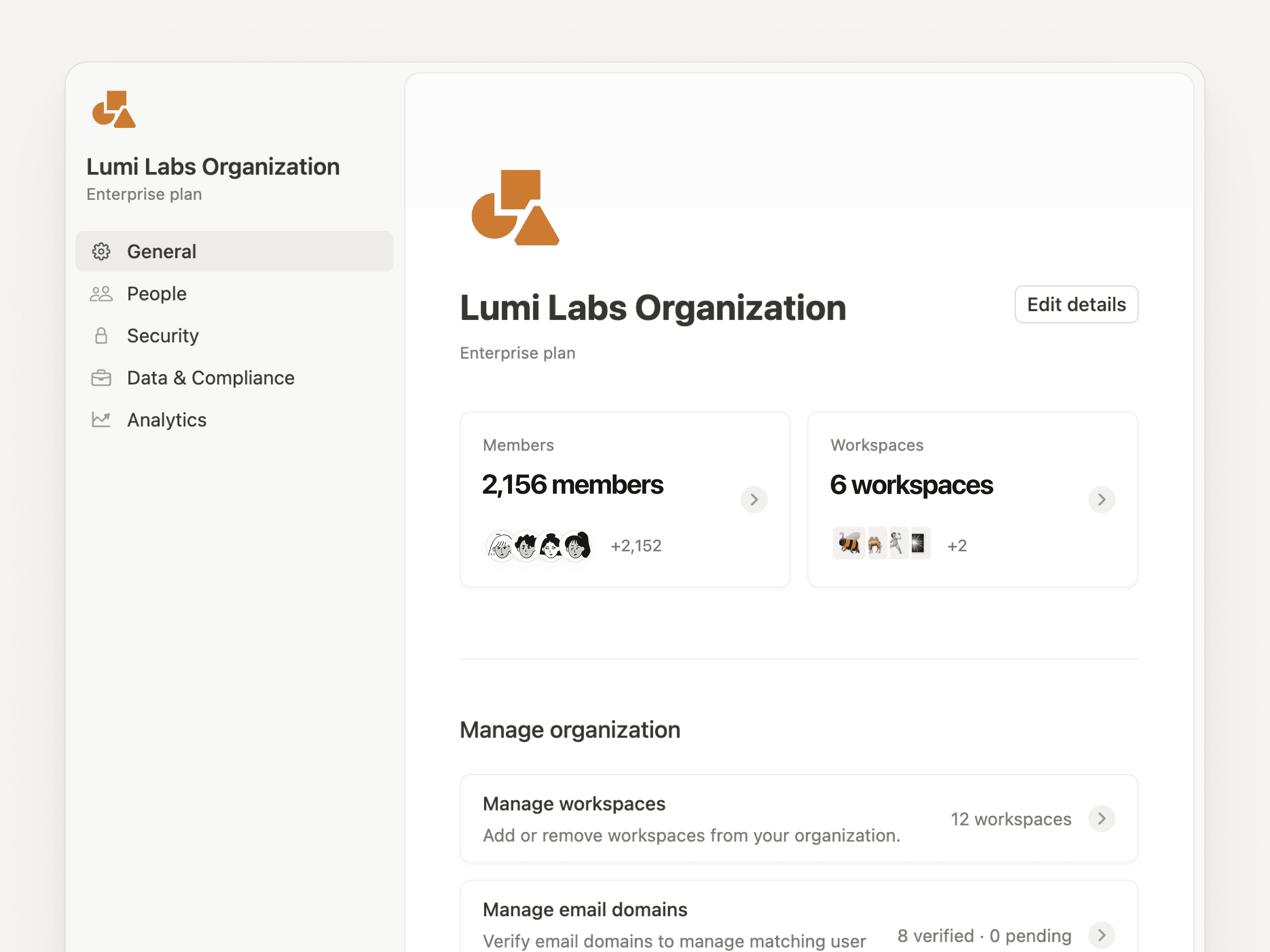Screen dimensions: 1270x952
Task: Select the General settings gear icon
Action: click(x=101, y=251)
